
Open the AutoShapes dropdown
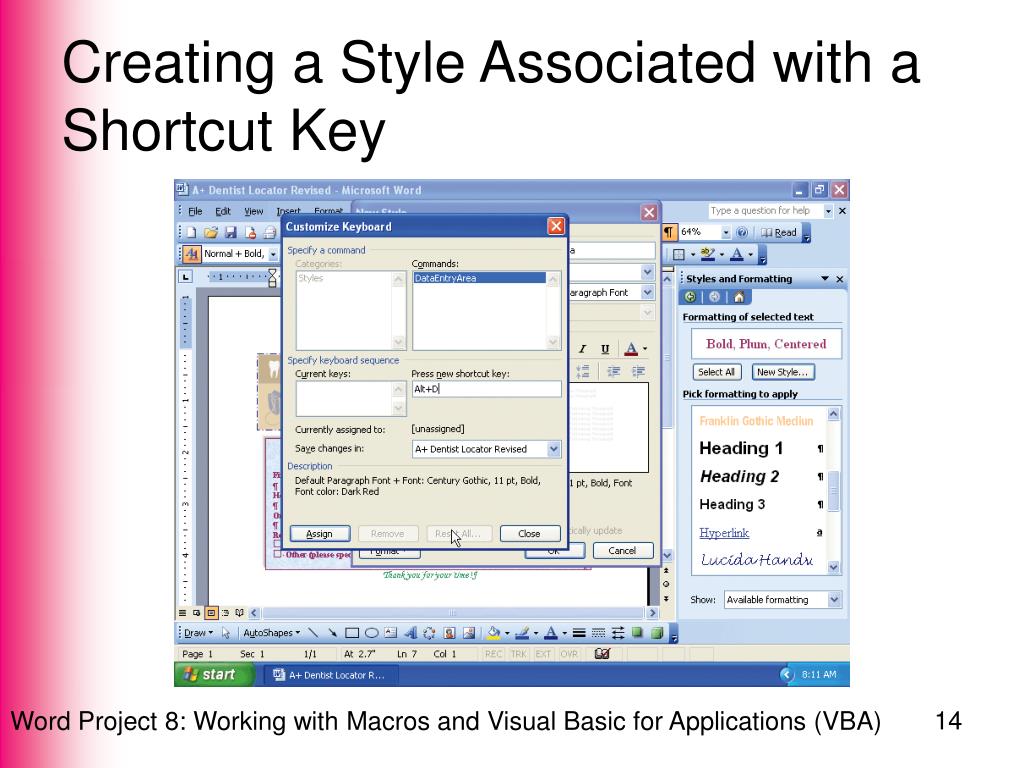click(x=272, y=633)
